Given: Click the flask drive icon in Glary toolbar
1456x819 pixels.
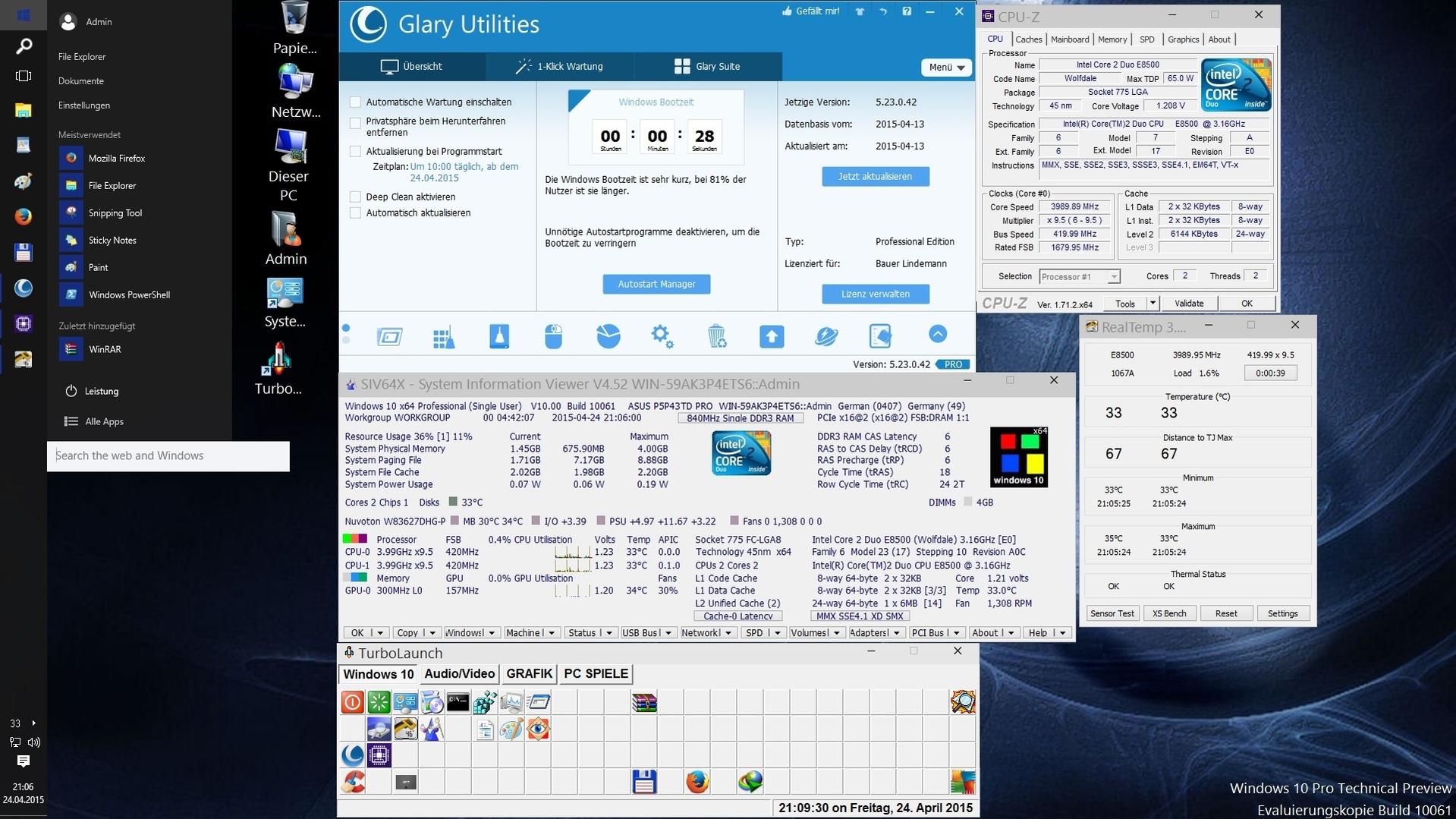Looking at the screenshot, I should tap(499, 335).
